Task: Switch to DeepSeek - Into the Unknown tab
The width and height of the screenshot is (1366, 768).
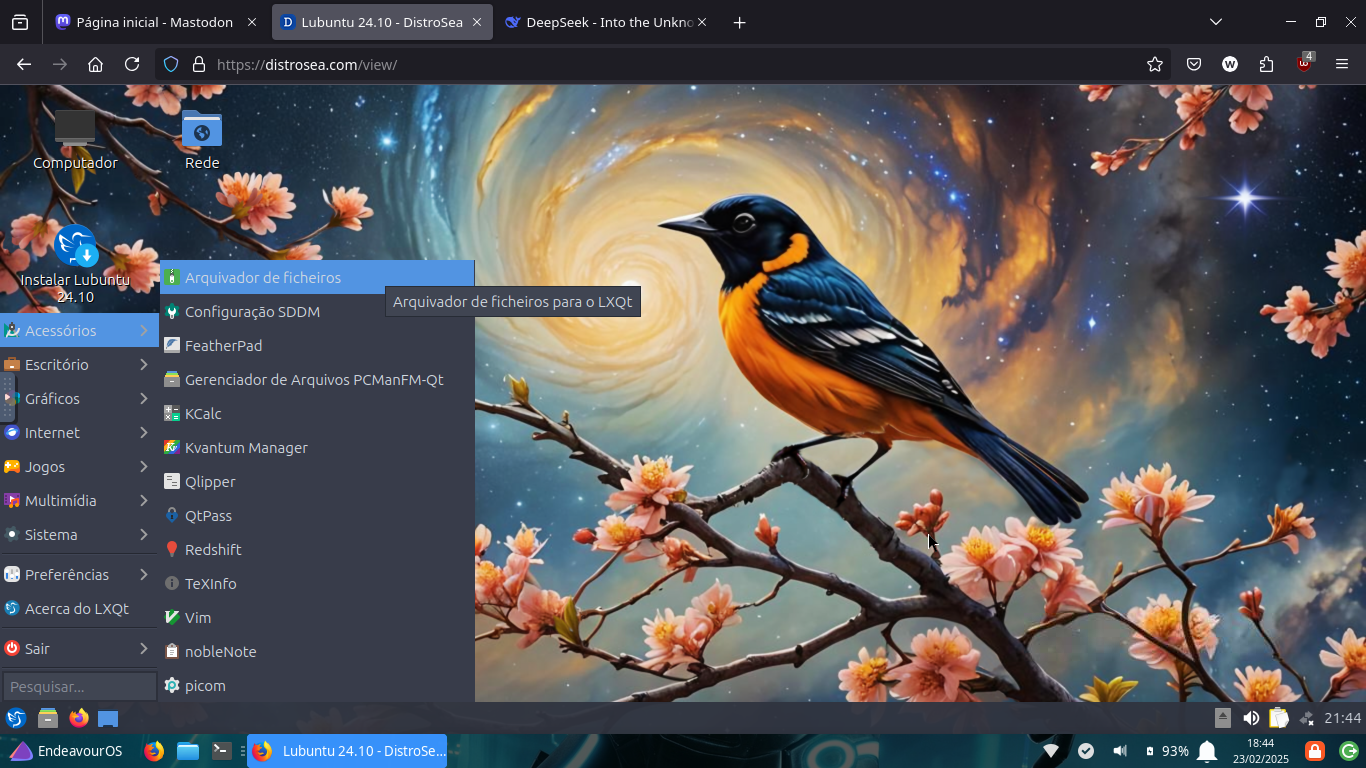Action: pyautogui.click(x=610, y=22)
